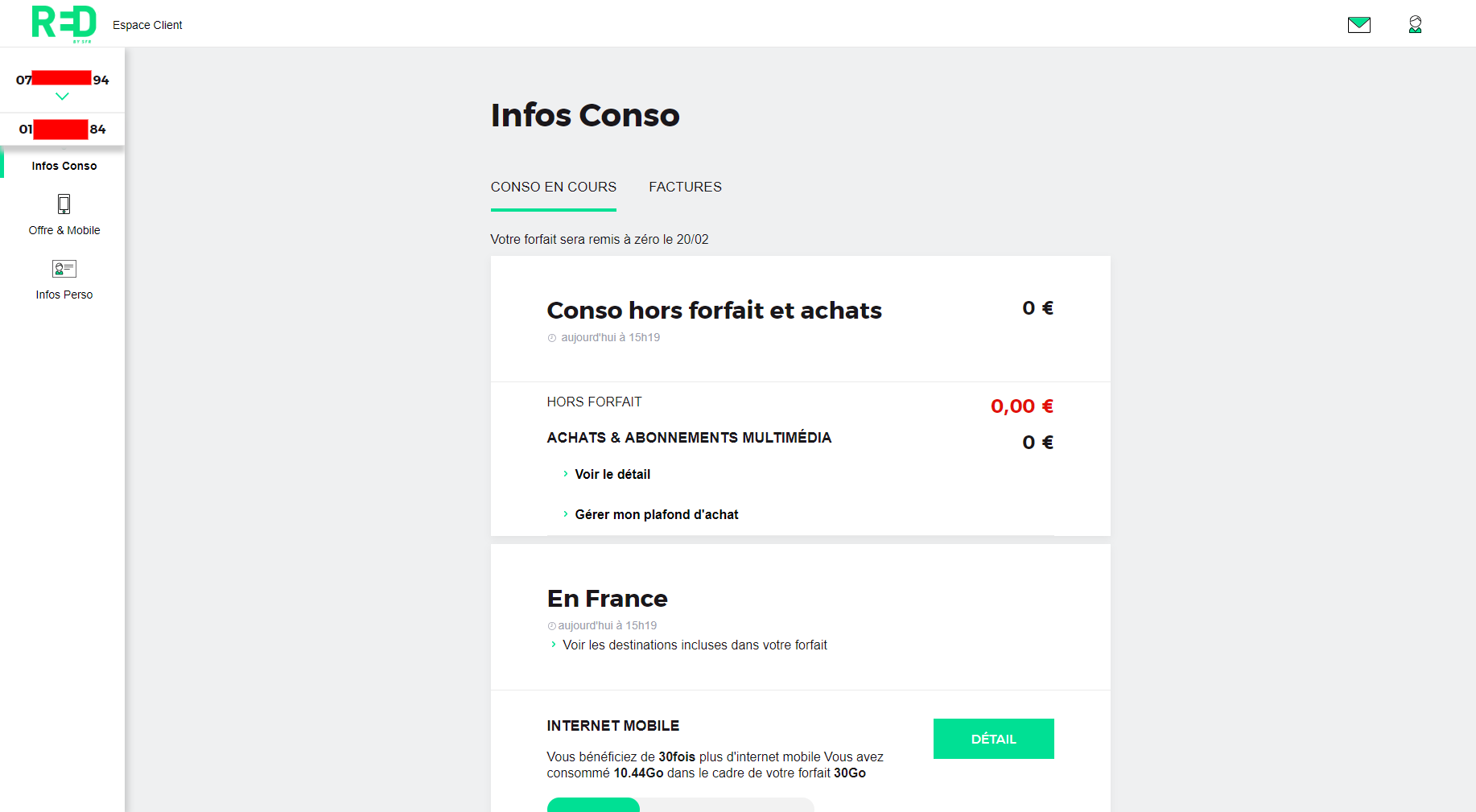The height and width of the screenshot is (812, 1476).
Task: Click clock icon beside Conso hors forfait timestamp
Action: (552, 338)
